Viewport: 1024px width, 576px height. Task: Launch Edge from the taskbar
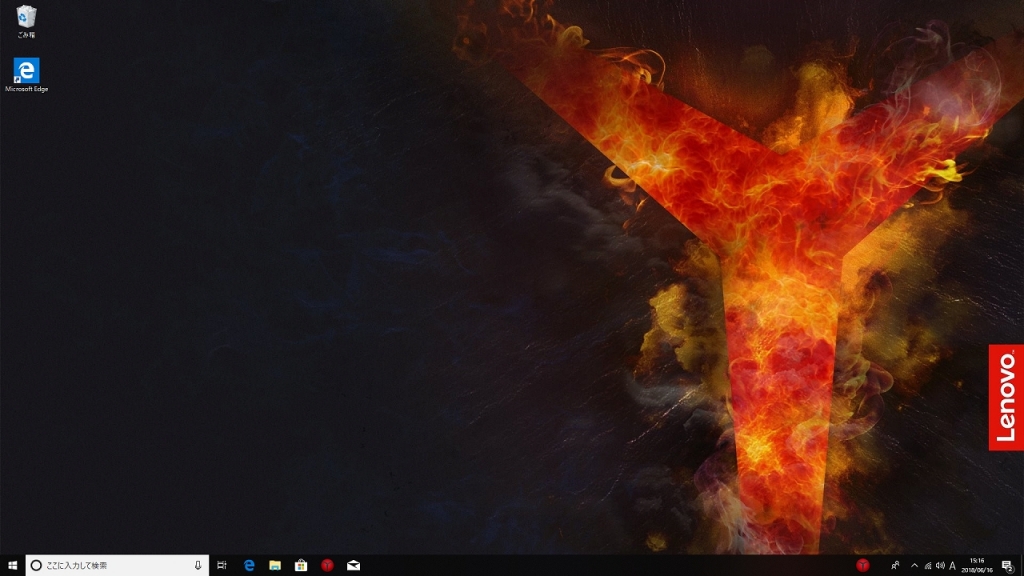pos(249,565)
